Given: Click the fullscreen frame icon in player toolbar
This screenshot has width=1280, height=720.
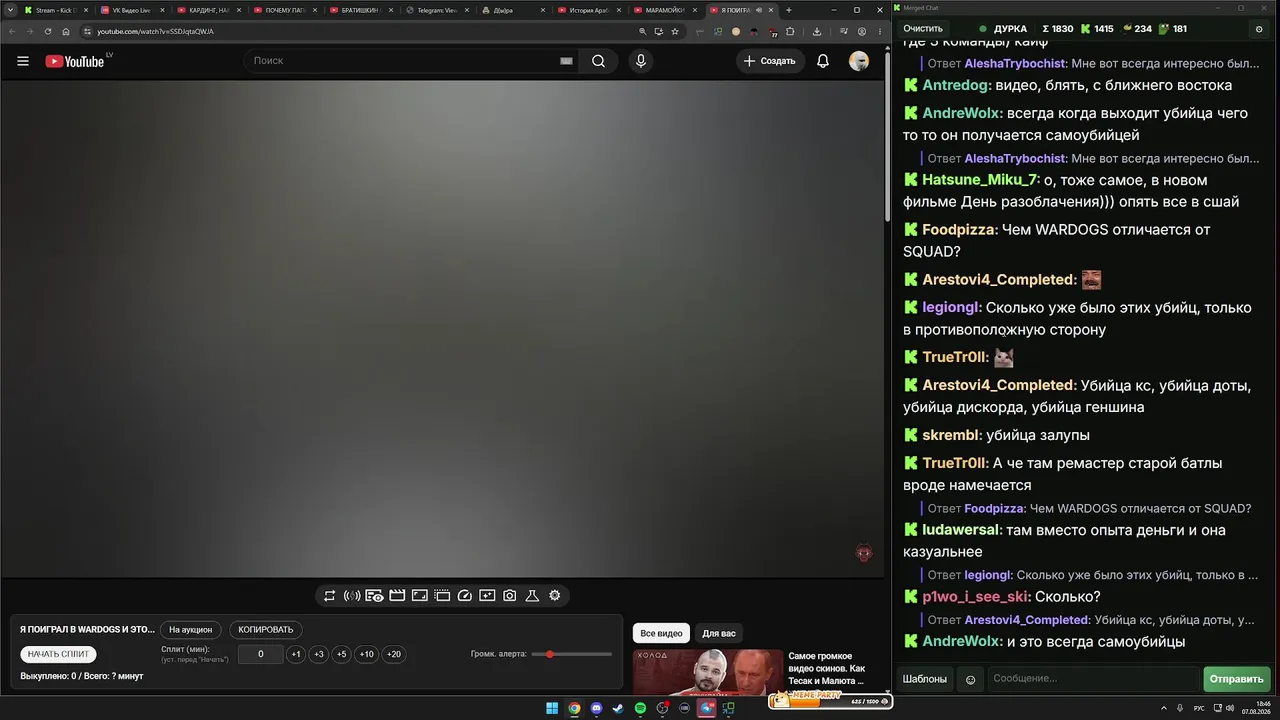Looking at the screenshot, I should 419,596.
